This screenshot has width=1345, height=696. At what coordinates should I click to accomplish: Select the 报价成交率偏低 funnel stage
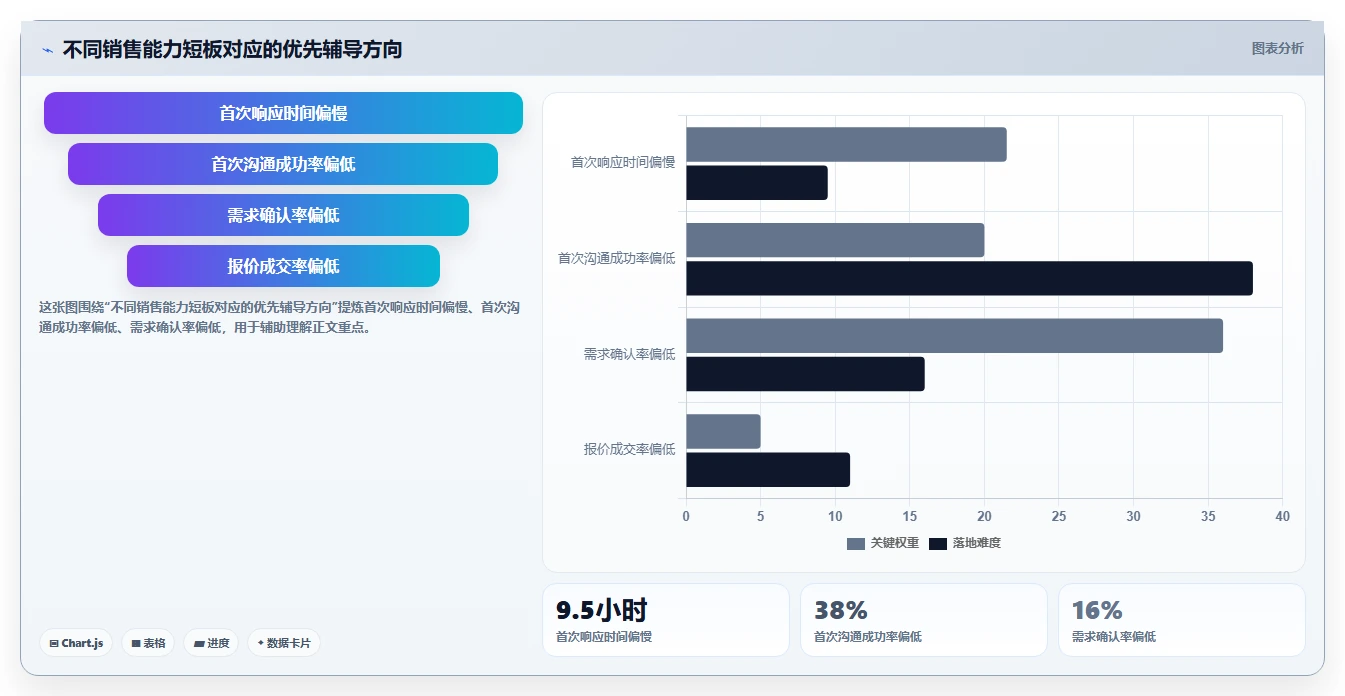pyautogui.click(x=283, y=266)
